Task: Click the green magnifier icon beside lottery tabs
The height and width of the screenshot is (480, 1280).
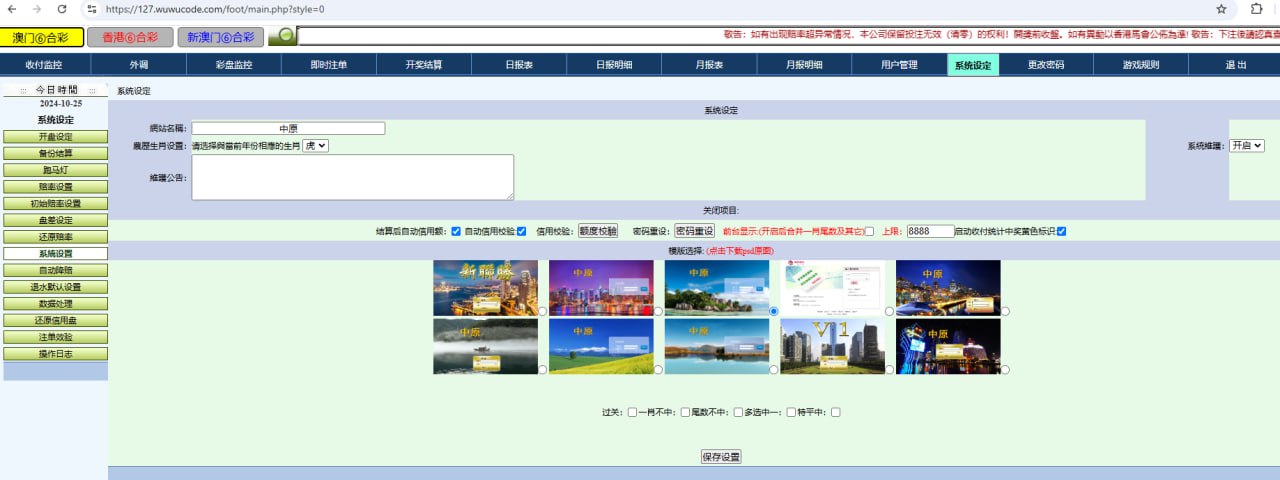Action: click(283, 36)
